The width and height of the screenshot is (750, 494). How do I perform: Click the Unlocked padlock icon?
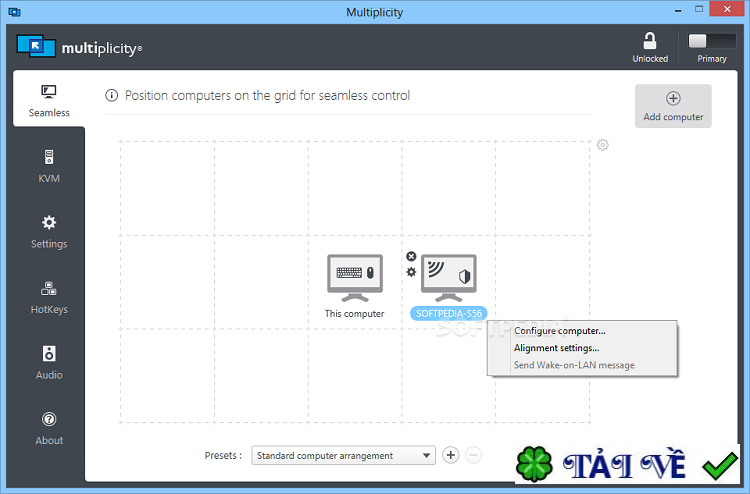tap(650, 41)
